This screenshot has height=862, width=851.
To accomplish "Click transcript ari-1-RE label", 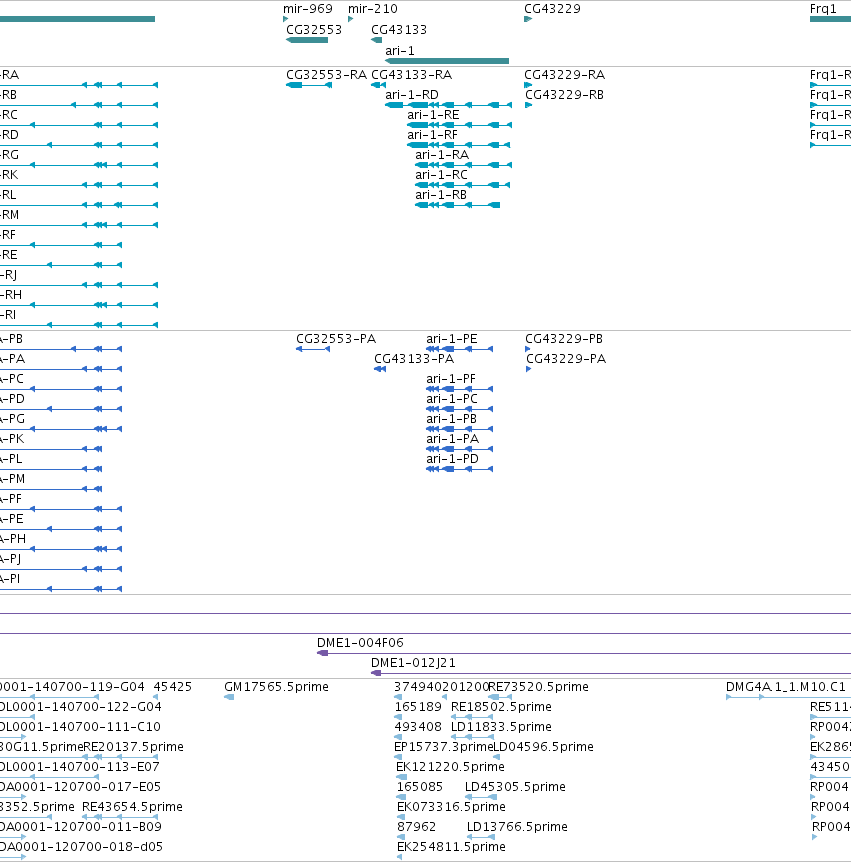I will (x=433, y=115).
